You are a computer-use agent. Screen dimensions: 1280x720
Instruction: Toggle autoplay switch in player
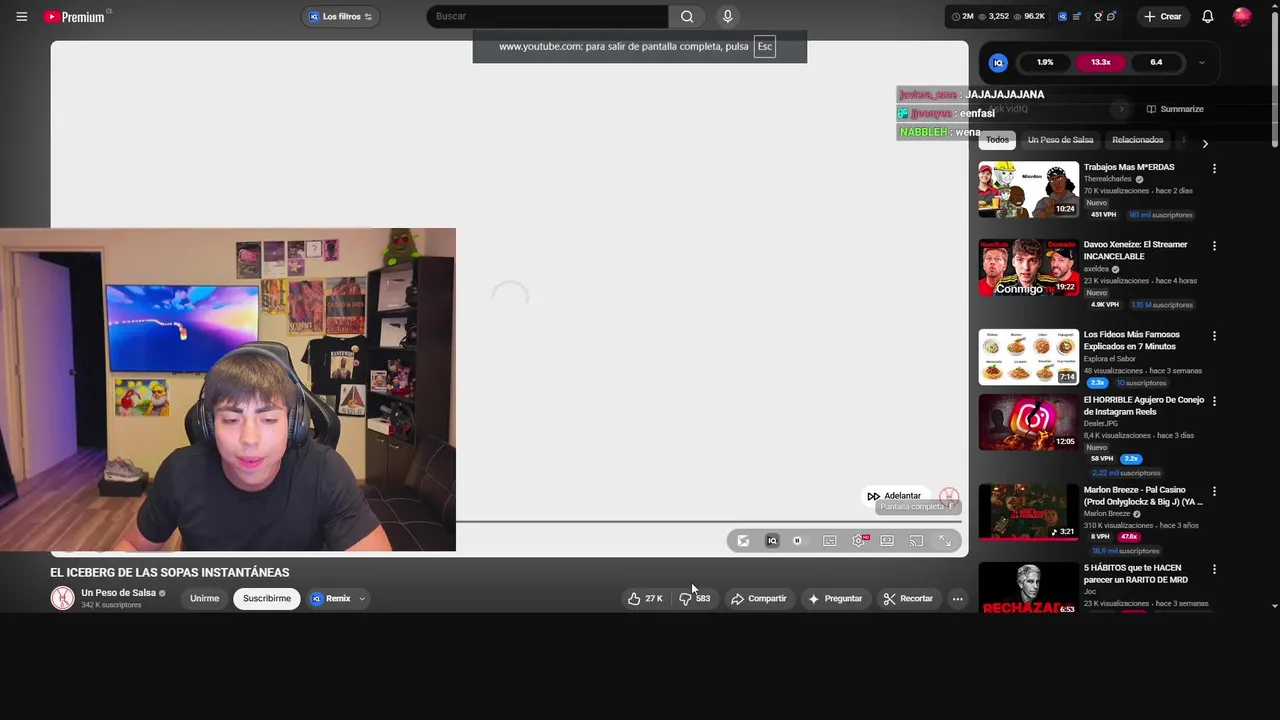click(801, 541)
